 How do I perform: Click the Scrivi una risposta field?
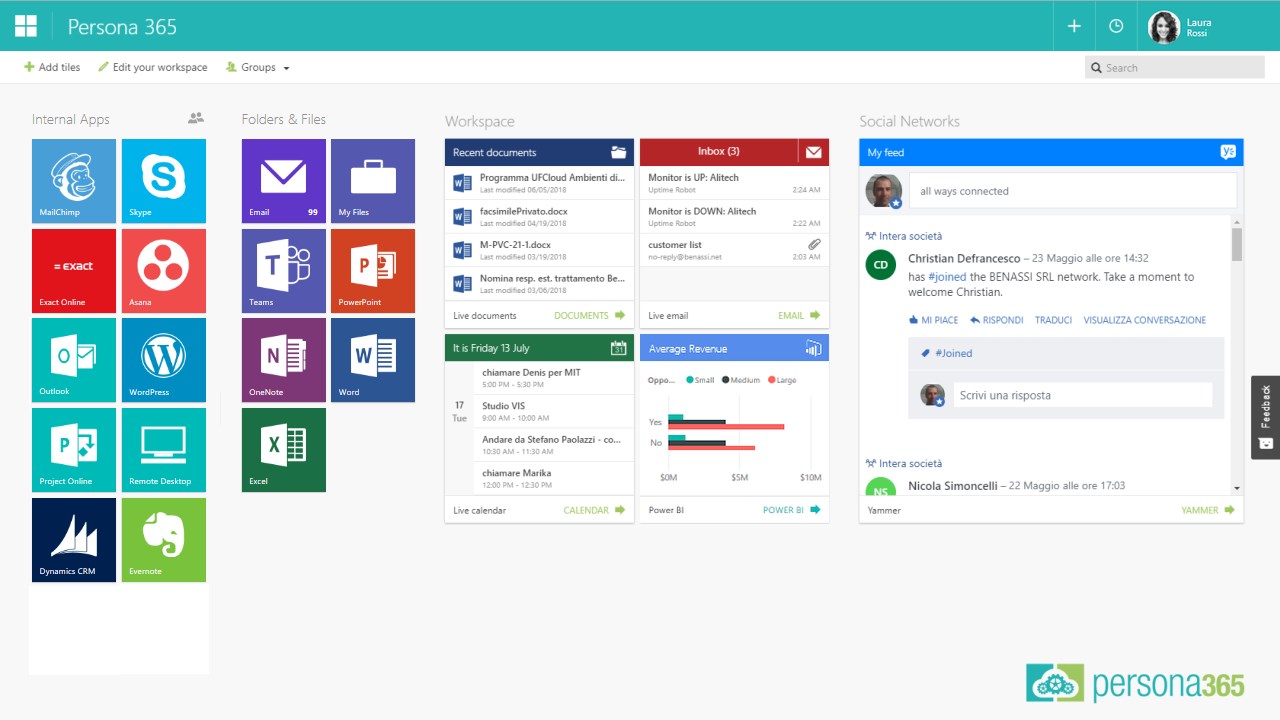coord(1082,395)
